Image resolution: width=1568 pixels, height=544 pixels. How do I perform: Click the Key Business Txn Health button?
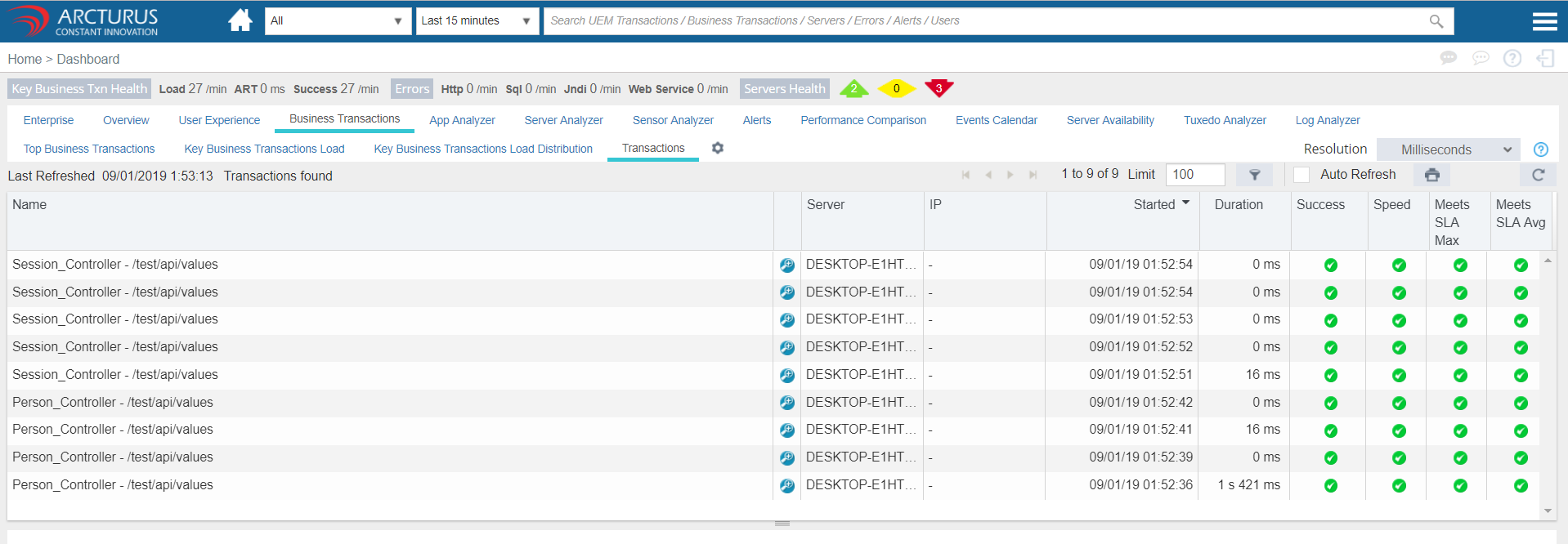(79, 89)
